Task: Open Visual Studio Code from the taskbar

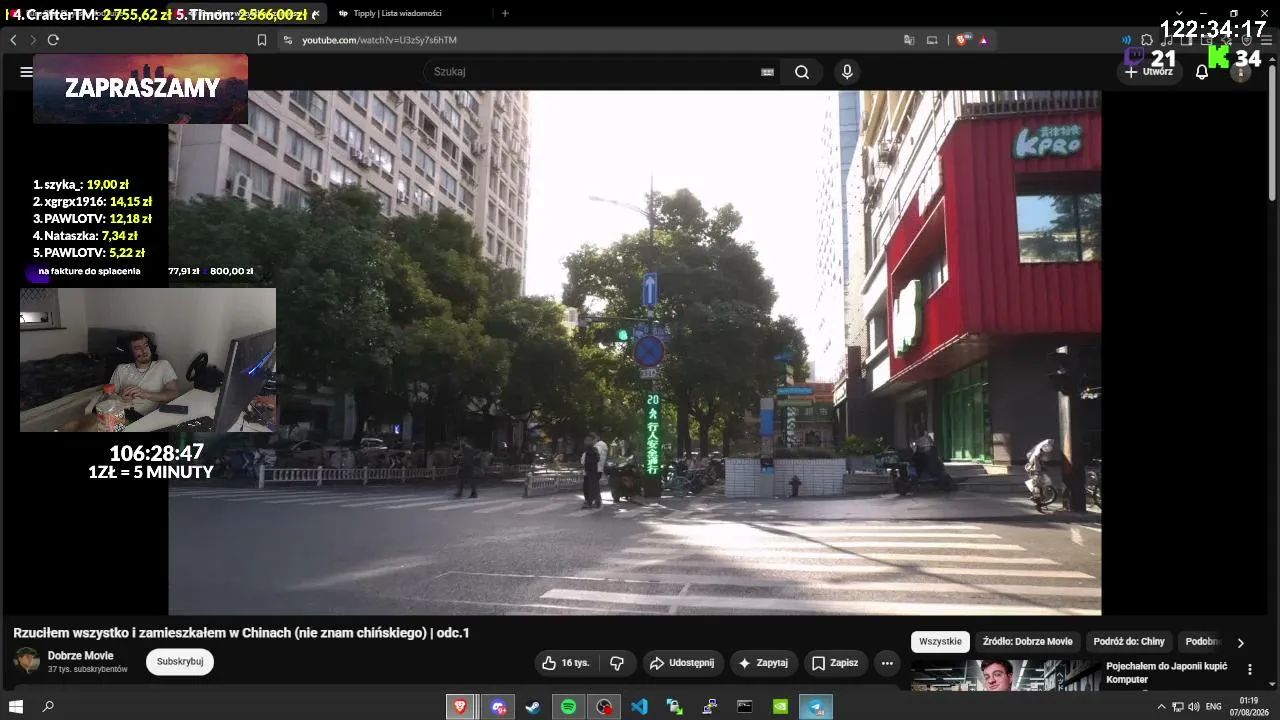Action: (640, 707)
